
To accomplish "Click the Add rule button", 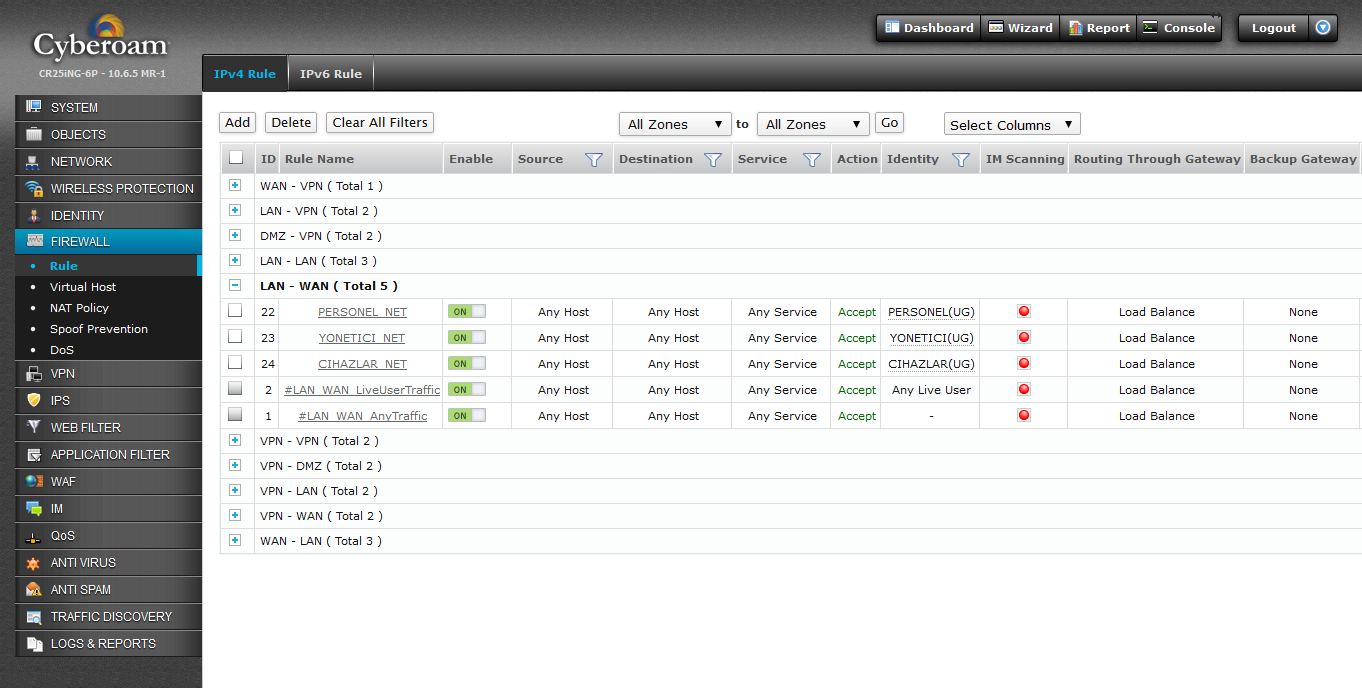I will [237, 122].
